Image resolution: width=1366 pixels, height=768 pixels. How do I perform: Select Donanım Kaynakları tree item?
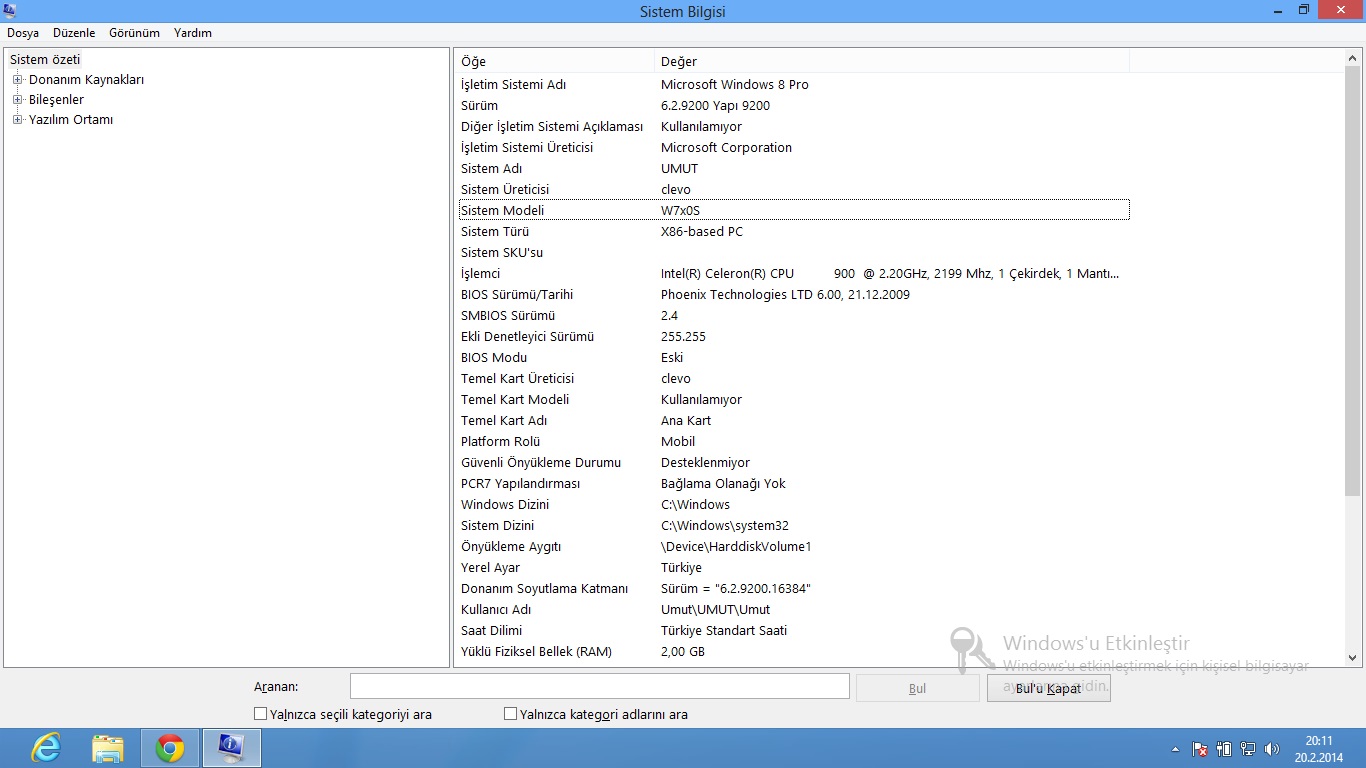pos(86,80)
